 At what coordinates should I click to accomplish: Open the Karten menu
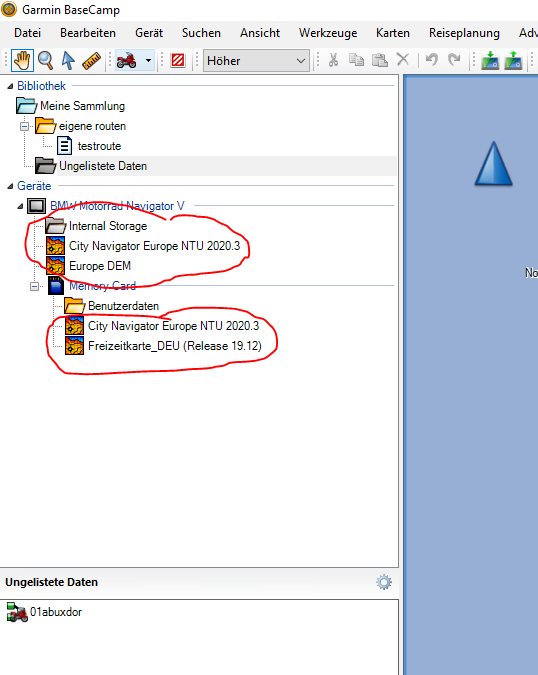tap(393, 33)
